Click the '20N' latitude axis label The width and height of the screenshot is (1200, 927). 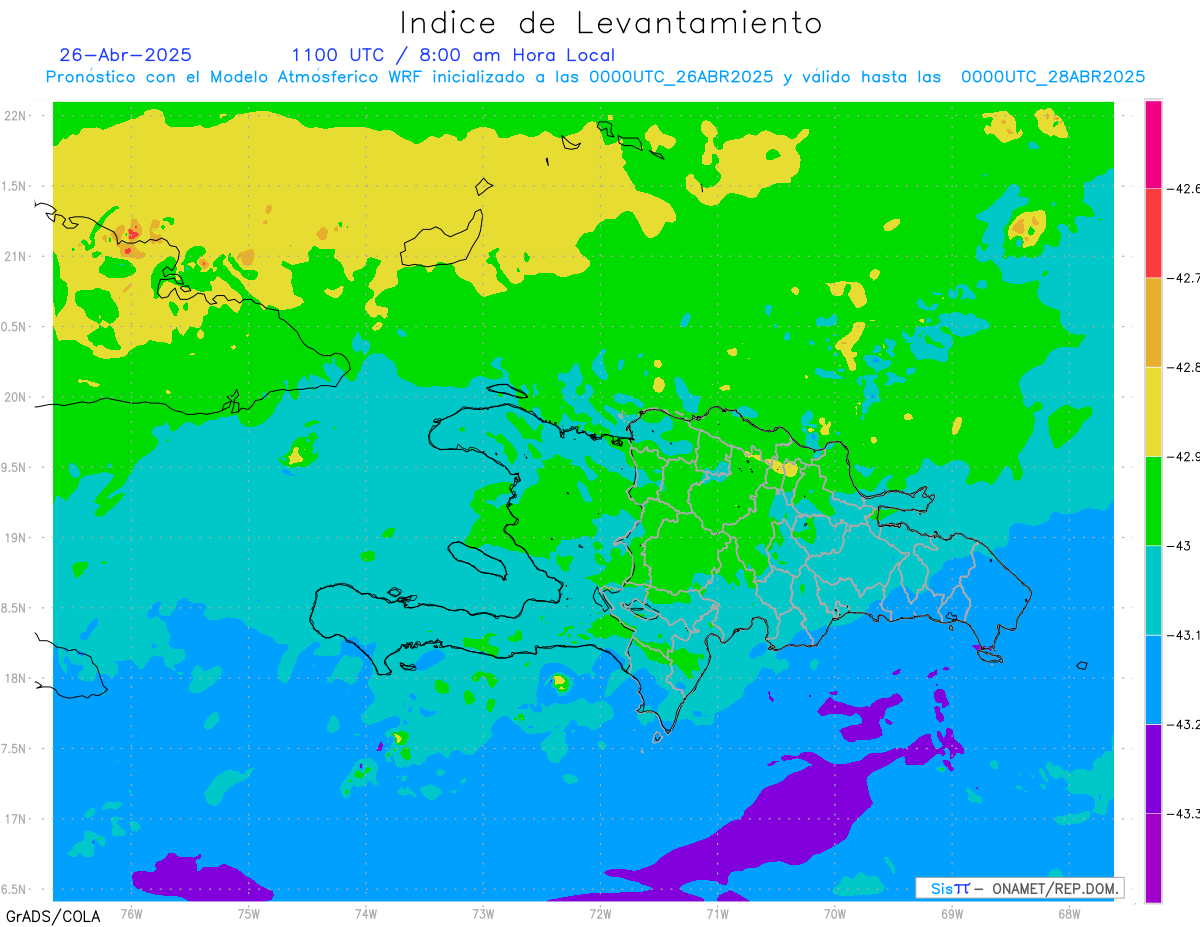point(15,397)
